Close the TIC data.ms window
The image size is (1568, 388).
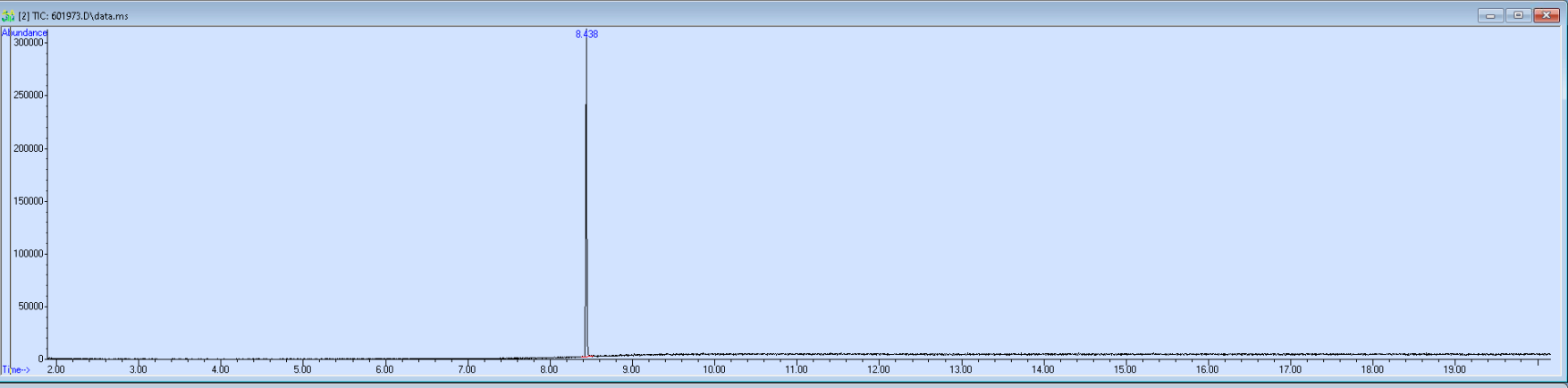click(x=1546, y=15)
